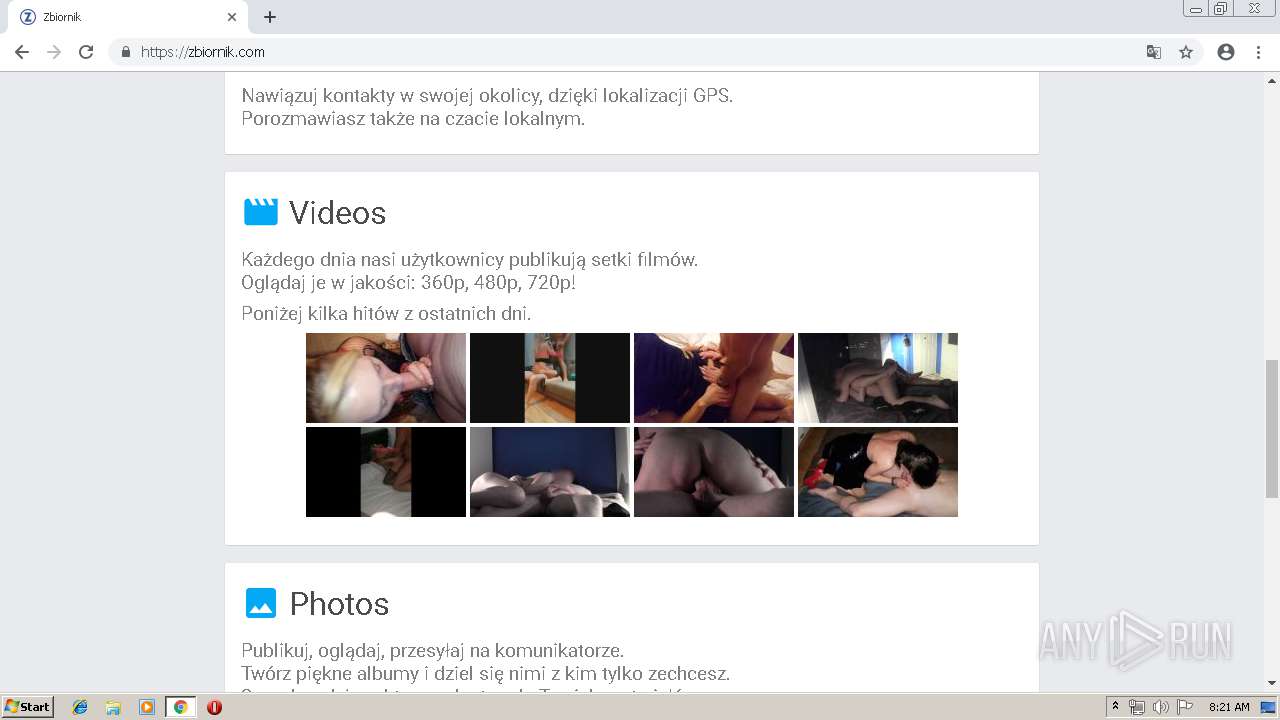Click the line "Każdego dnia nasi użytkownicy publikują"
This screenshot has height=720, width=1280.
point(470,260)
